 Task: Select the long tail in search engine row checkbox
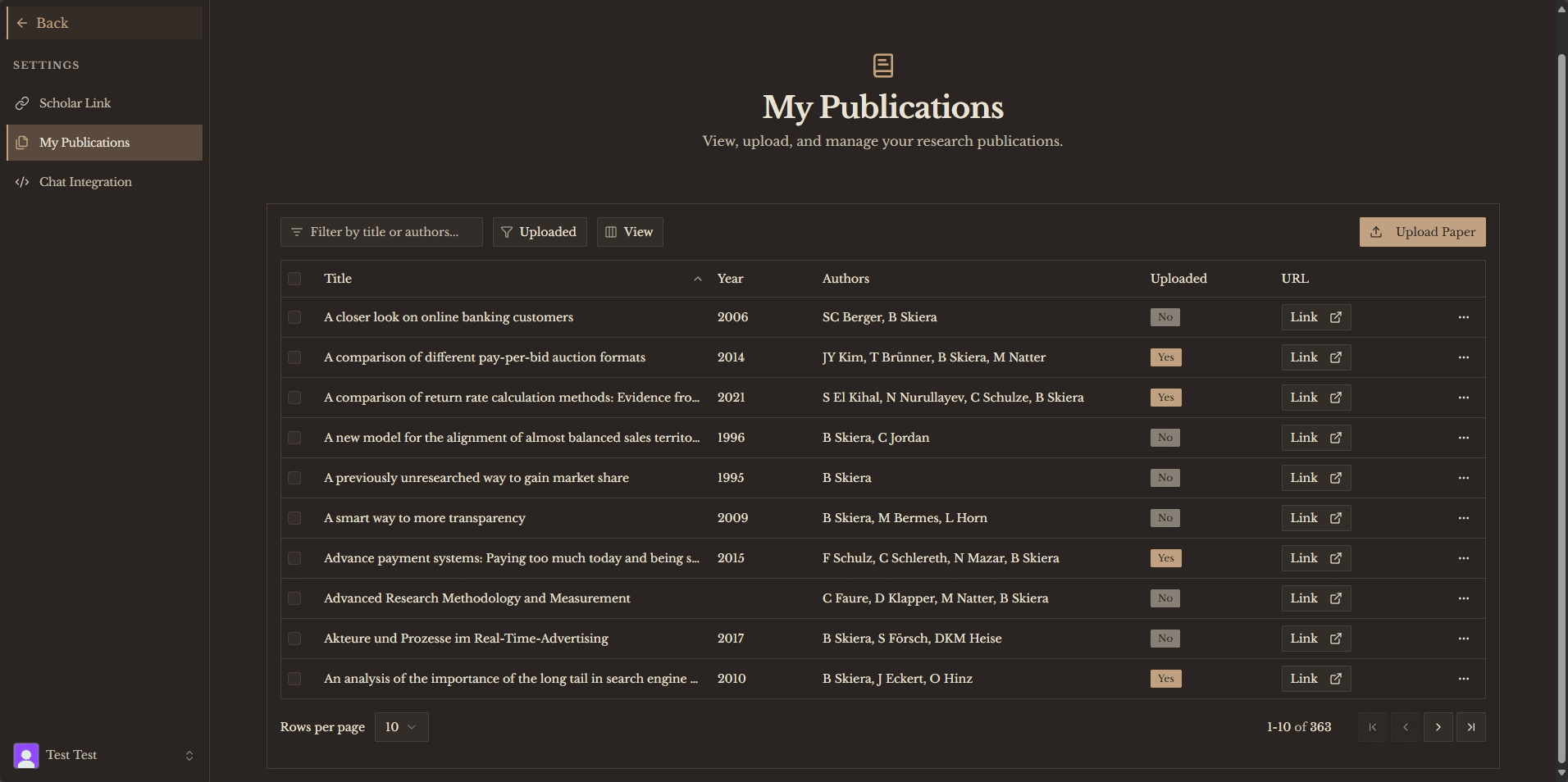[x=294, y=679]
